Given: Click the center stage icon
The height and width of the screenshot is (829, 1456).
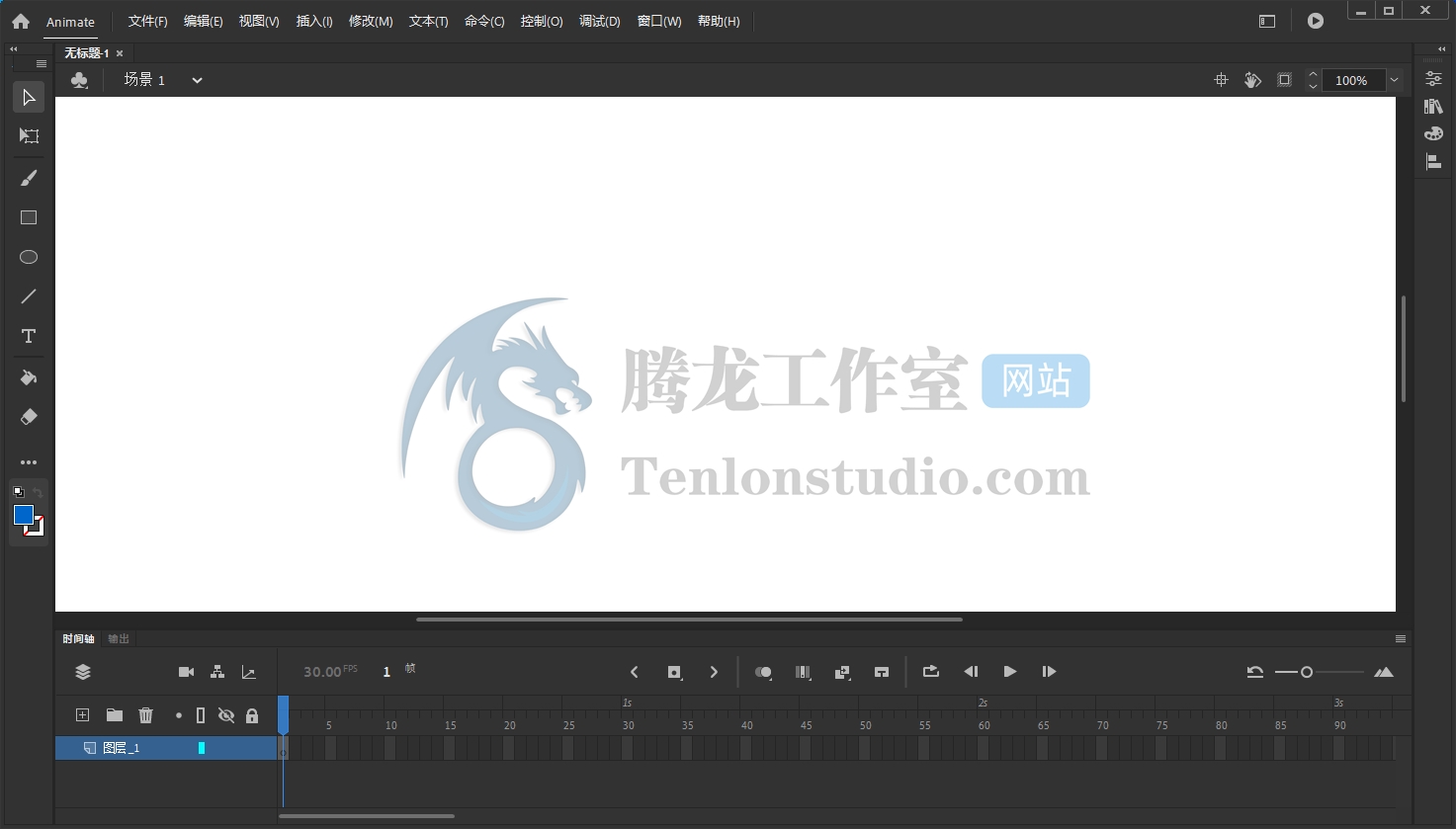Looking at the screenshot, I should click(1221, 80).
